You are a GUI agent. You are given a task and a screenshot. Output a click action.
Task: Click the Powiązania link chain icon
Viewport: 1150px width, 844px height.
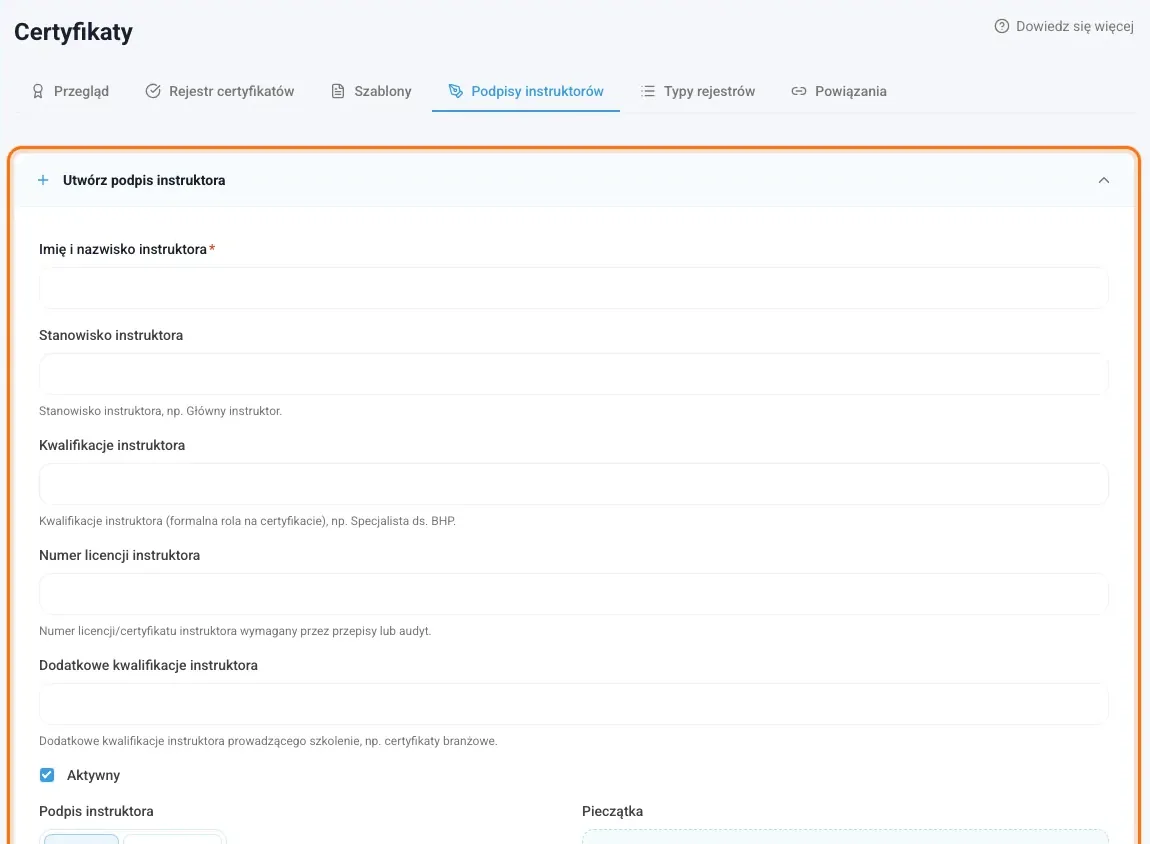point(799,91)
